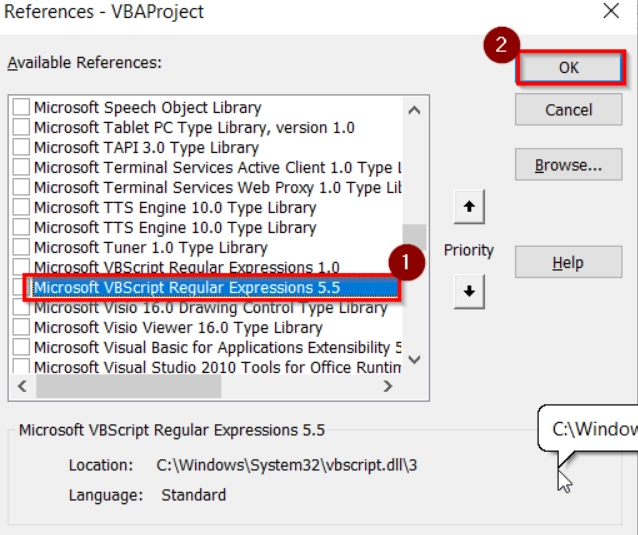This screenshot has width=638, height=535.
Task: Click the priority down arrow button
Action: 468,292
